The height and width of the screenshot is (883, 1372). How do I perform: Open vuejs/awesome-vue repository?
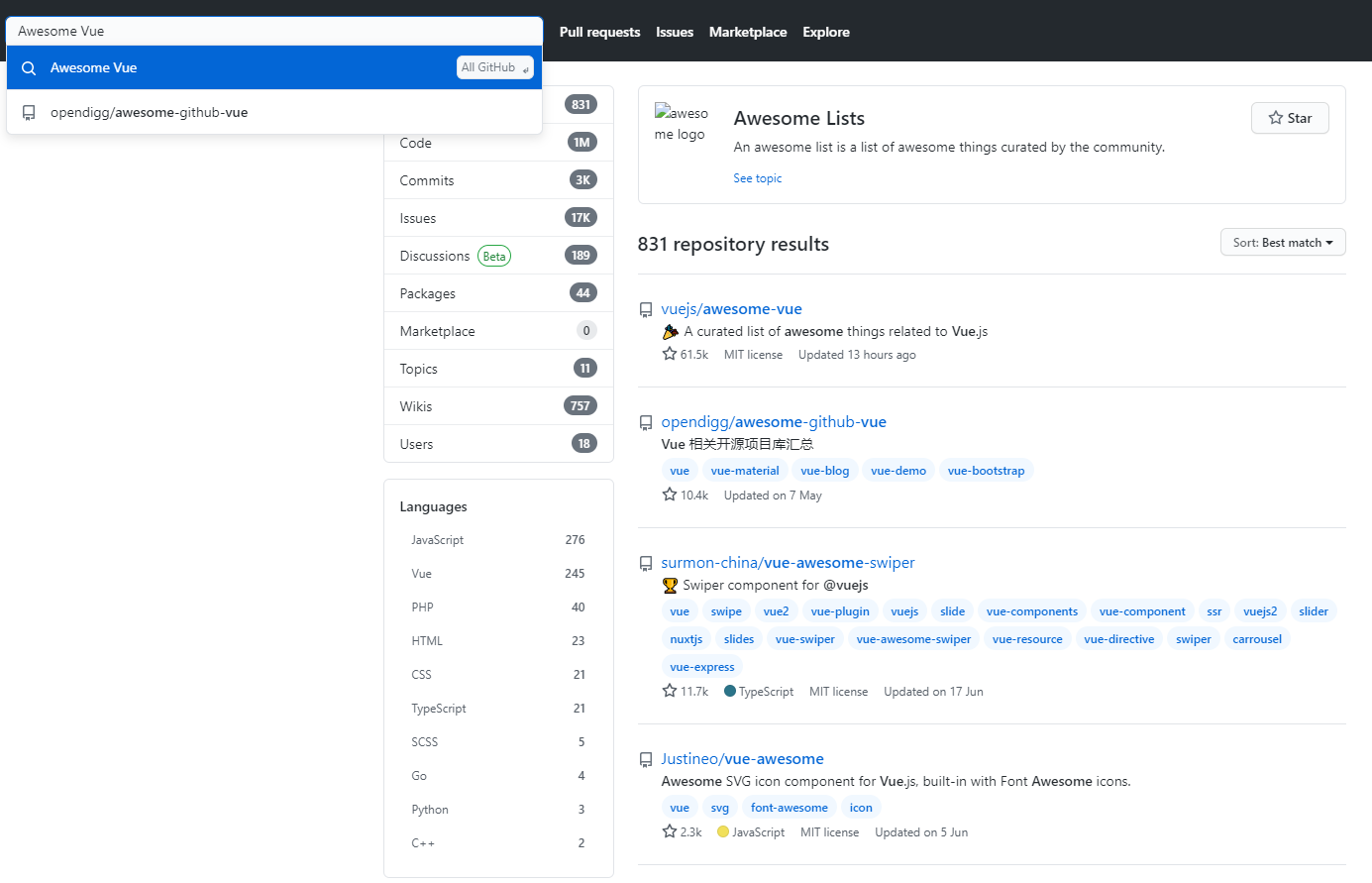point(732,309)
